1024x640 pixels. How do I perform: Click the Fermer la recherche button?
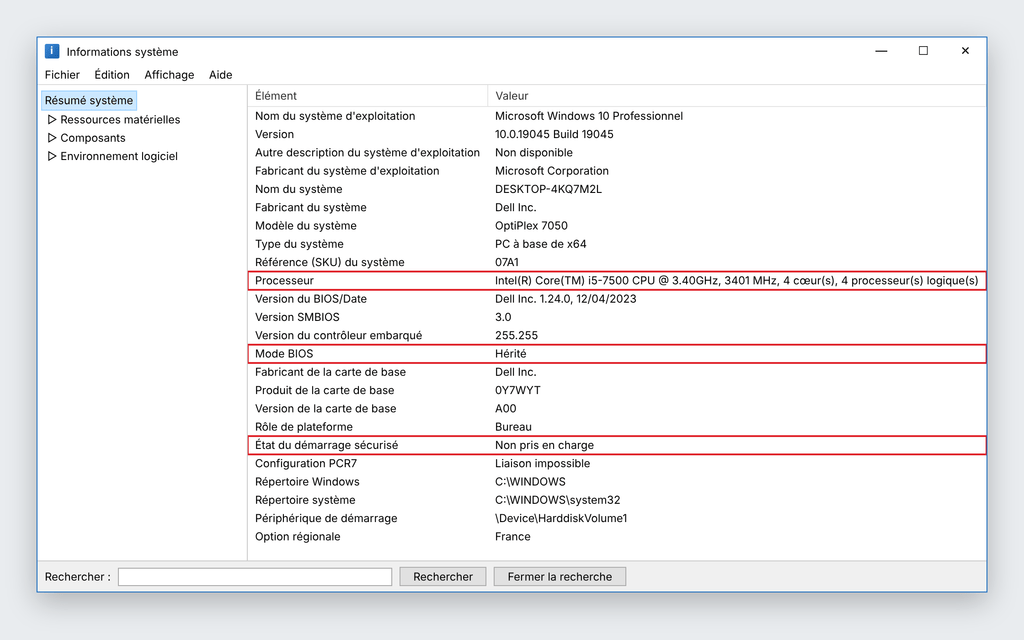coord(560,577)
